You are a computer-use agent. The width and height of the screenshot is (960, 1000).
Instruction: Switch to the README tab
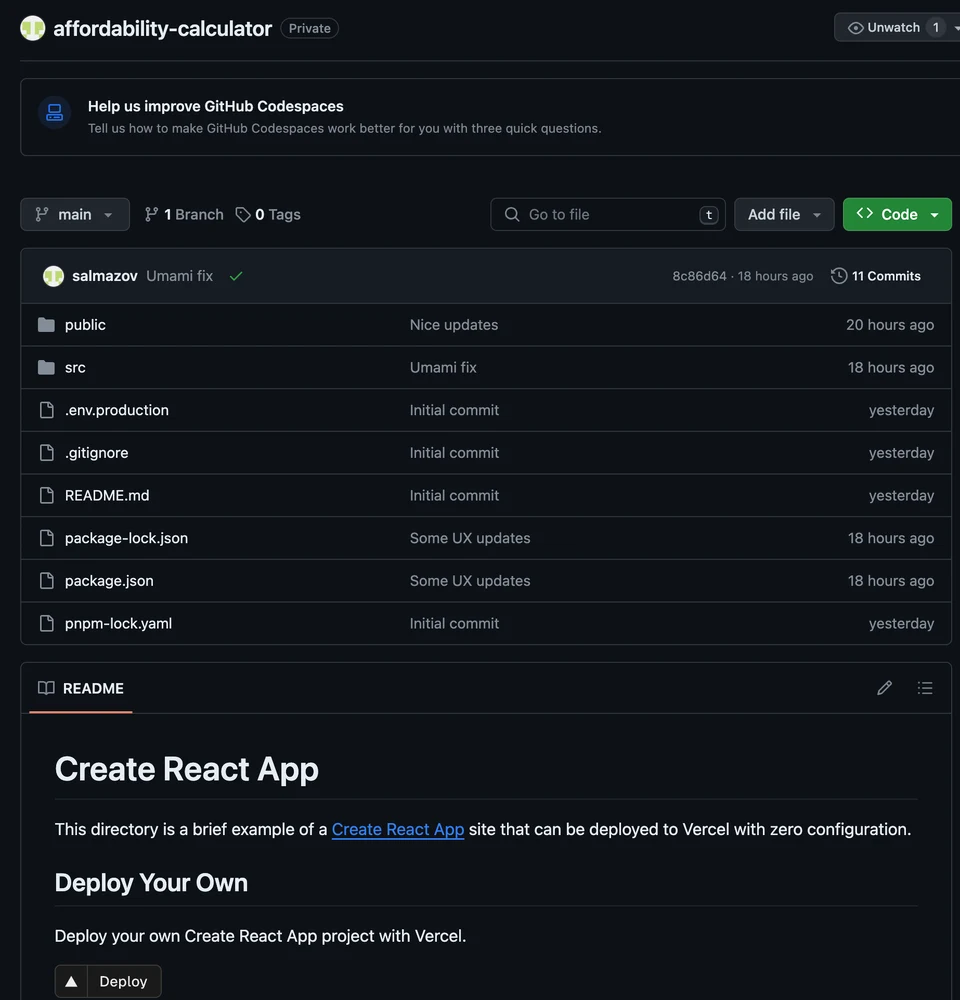(x=81, y=688)
